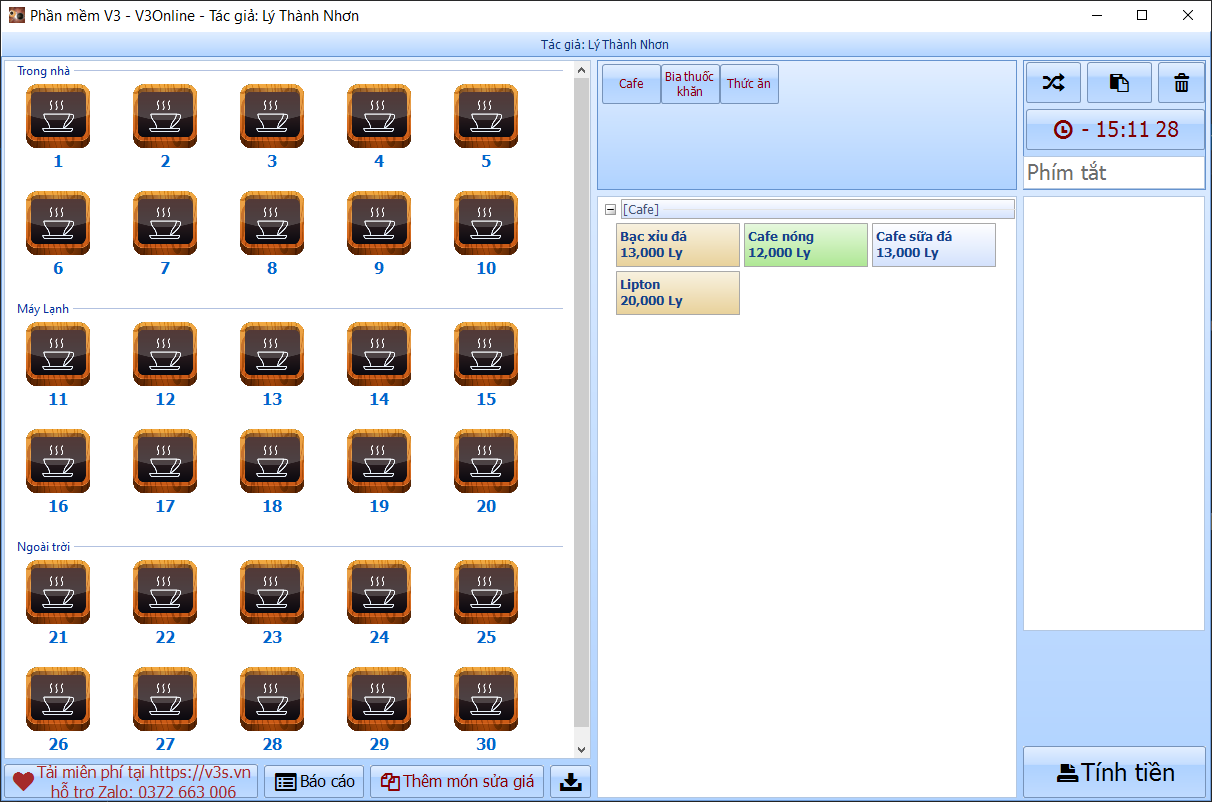Collapse the [Cafe] product group
This screenshot has height=802, width=1212.
coord(609,209)
